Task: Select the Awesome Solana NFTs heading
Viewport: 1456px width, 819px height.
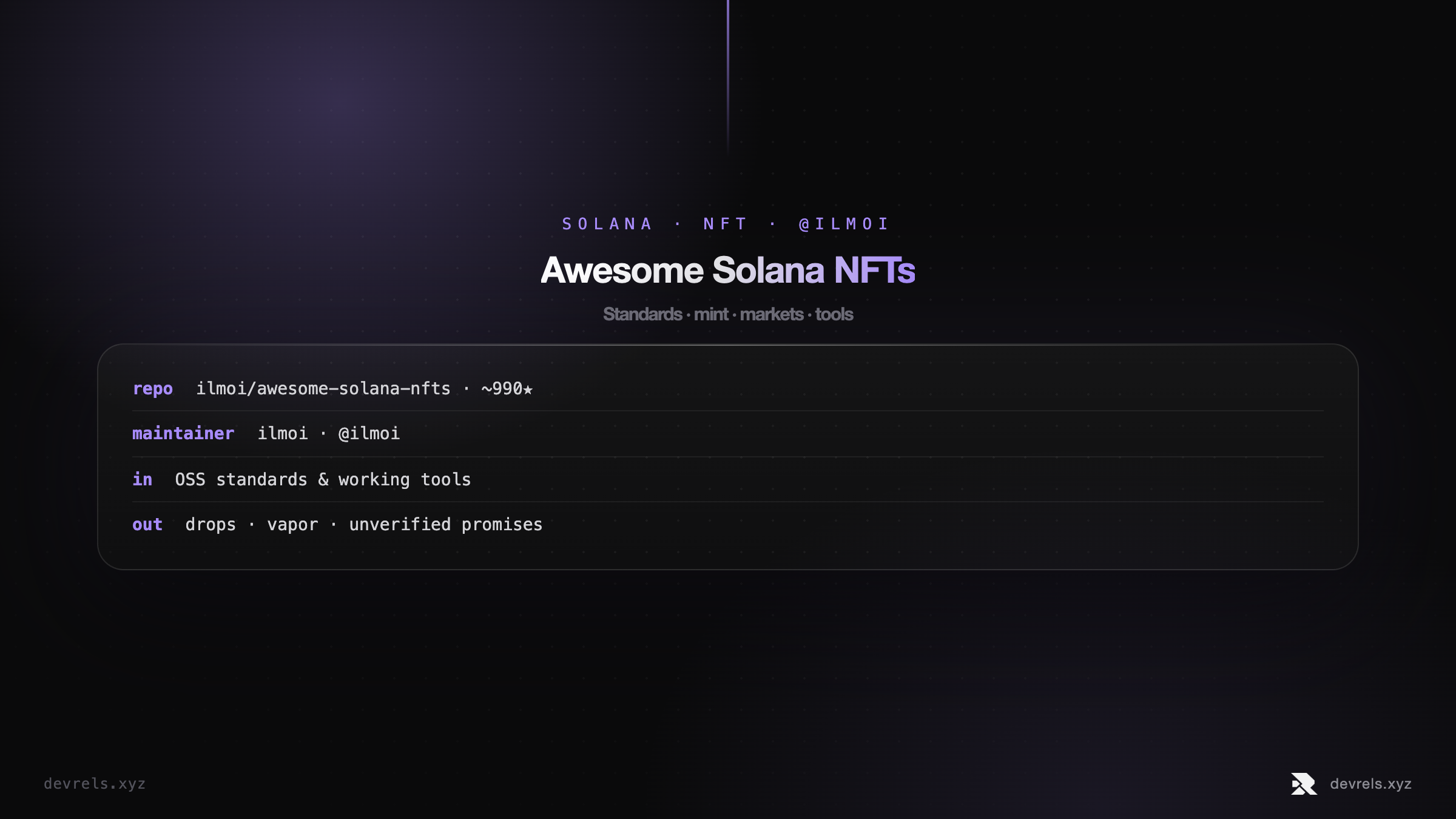Action: [727, 270]
